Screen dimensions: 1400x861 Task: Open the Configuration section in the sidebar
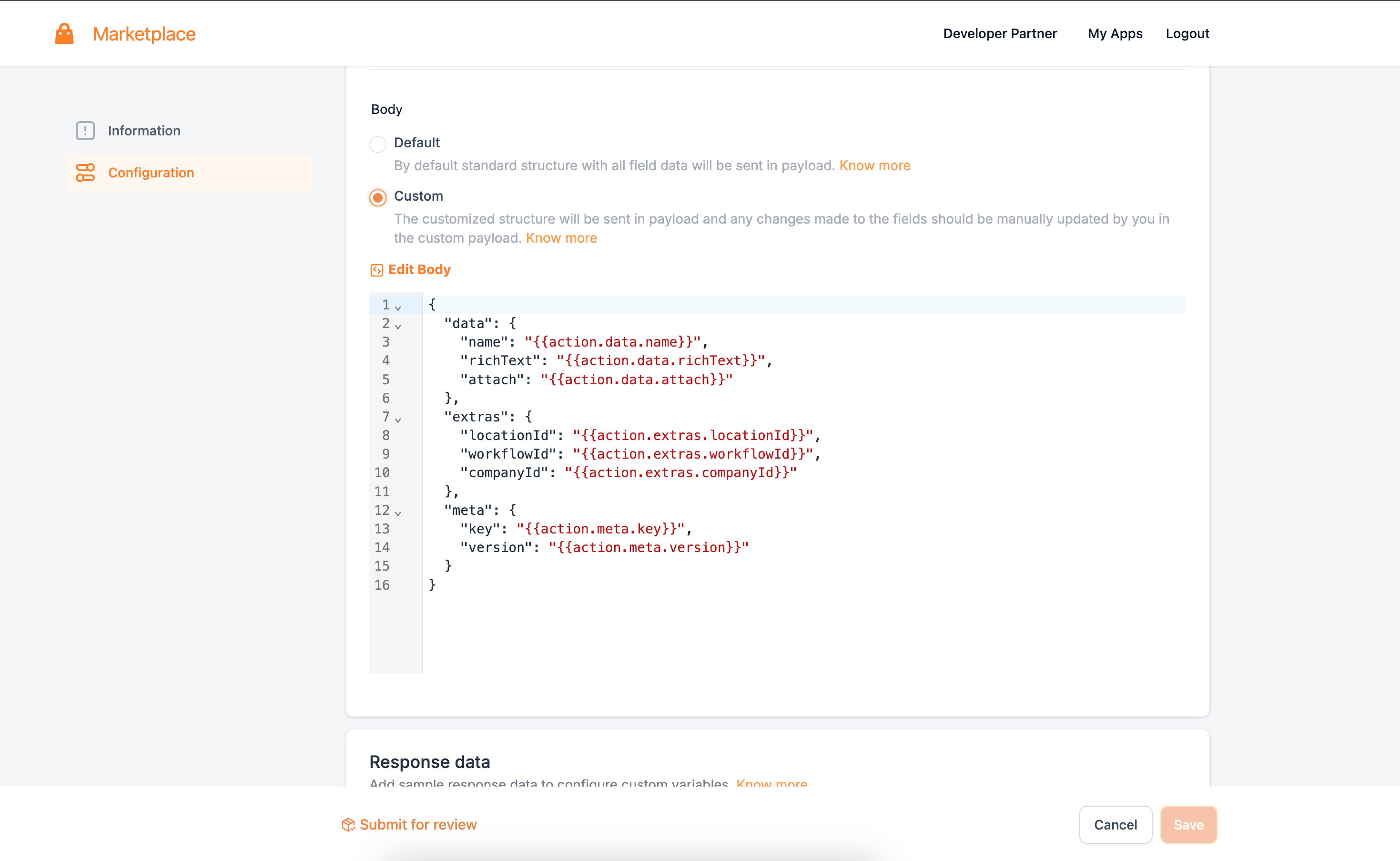[188, 173]
